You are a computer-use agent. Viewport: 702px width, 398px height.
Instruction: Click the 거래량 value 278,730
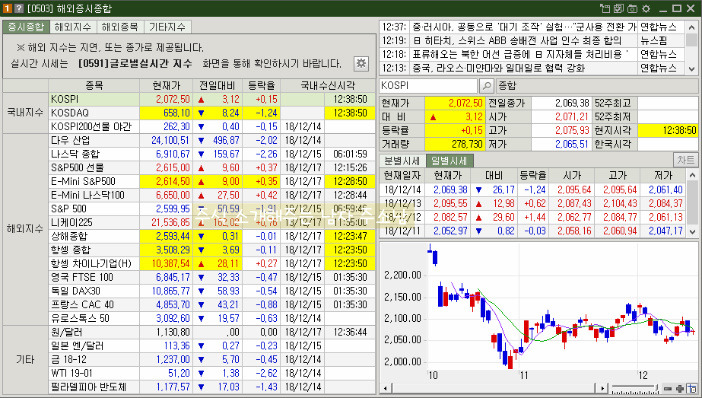(455, 144)
